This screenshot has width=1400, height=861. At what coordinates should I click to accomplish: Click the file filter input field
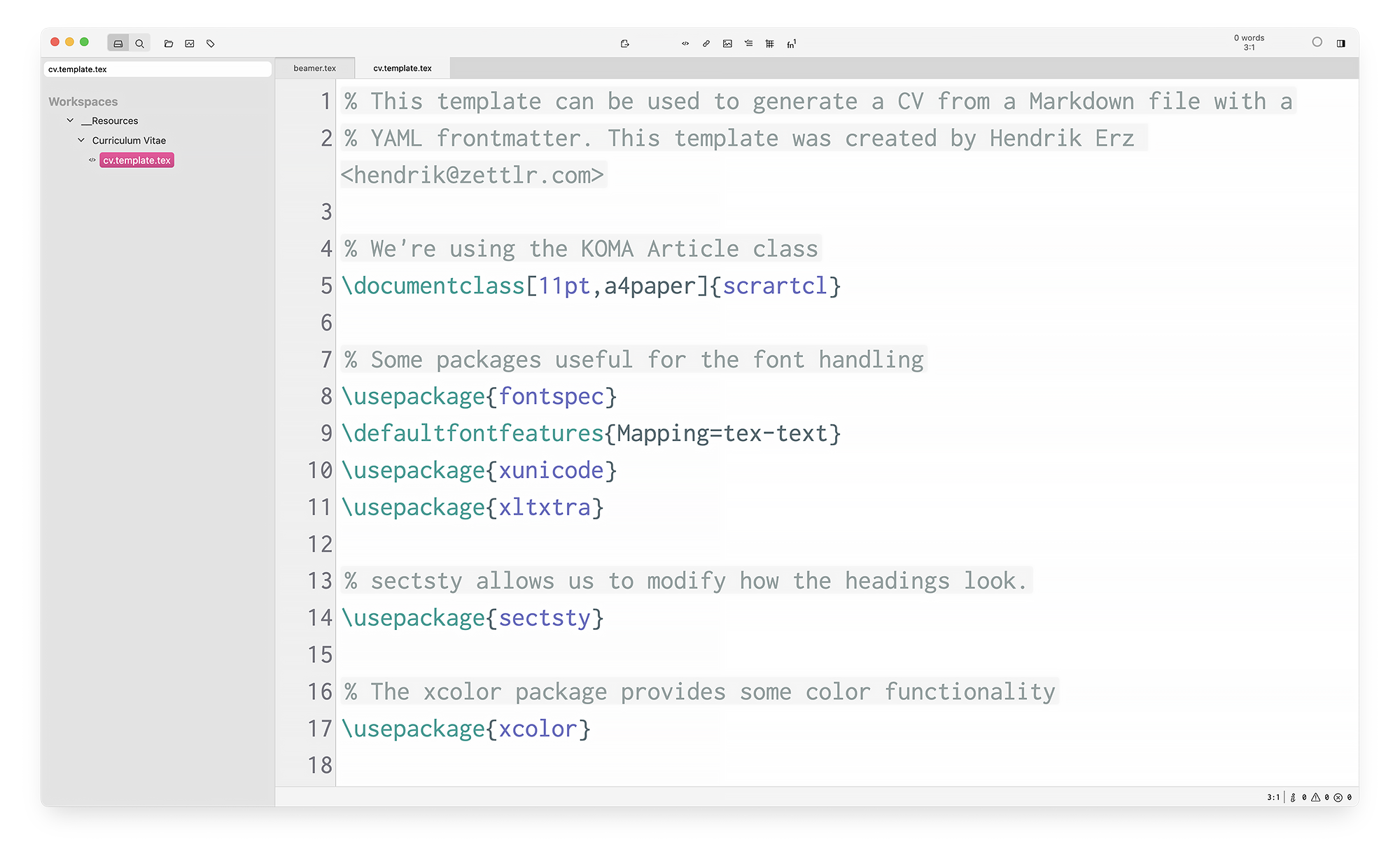tap(157, 69)
